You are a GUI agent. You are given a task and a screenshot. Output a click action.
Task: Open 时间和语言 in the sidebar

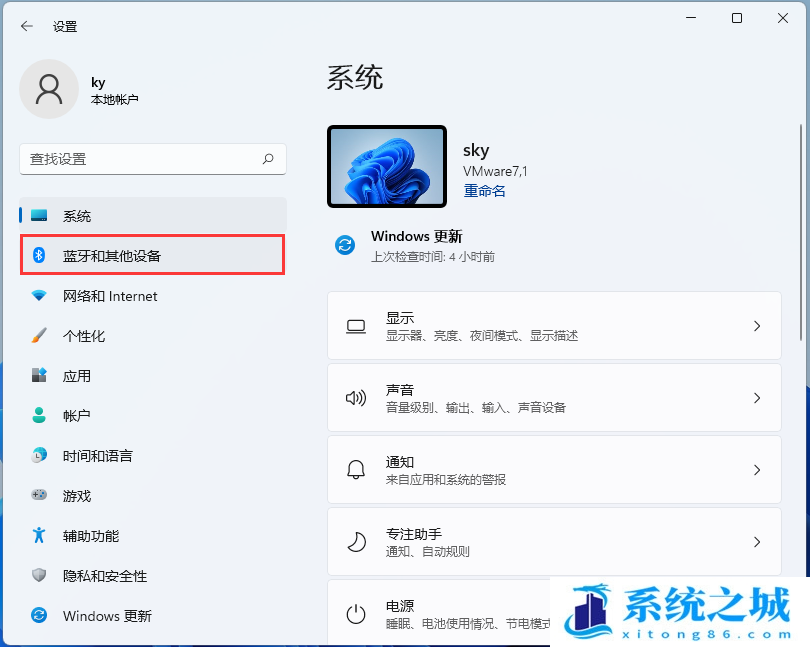pyautogui.click(x=153, y=455)
